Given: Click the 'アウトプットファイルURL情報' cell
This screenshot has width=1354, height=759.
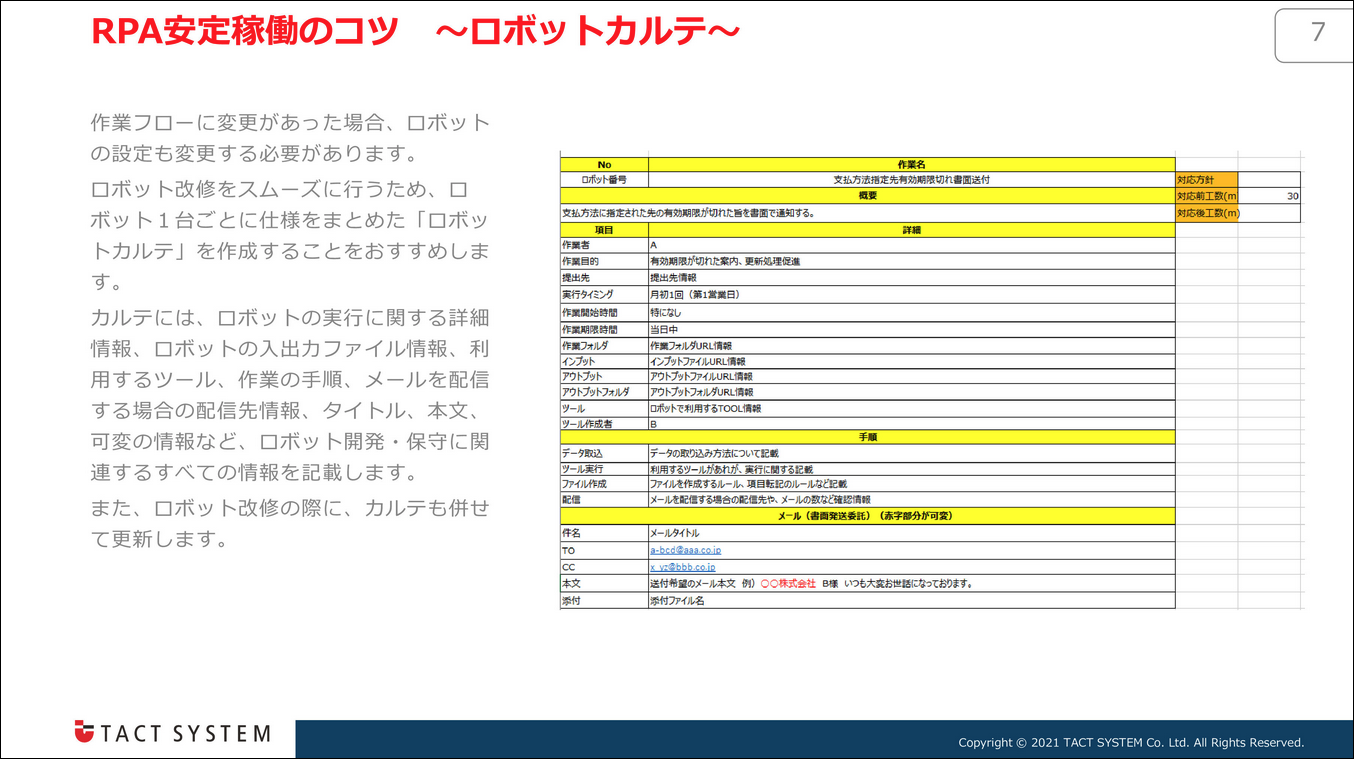Looking at the screenshot, I should click(x=912, y=377).
